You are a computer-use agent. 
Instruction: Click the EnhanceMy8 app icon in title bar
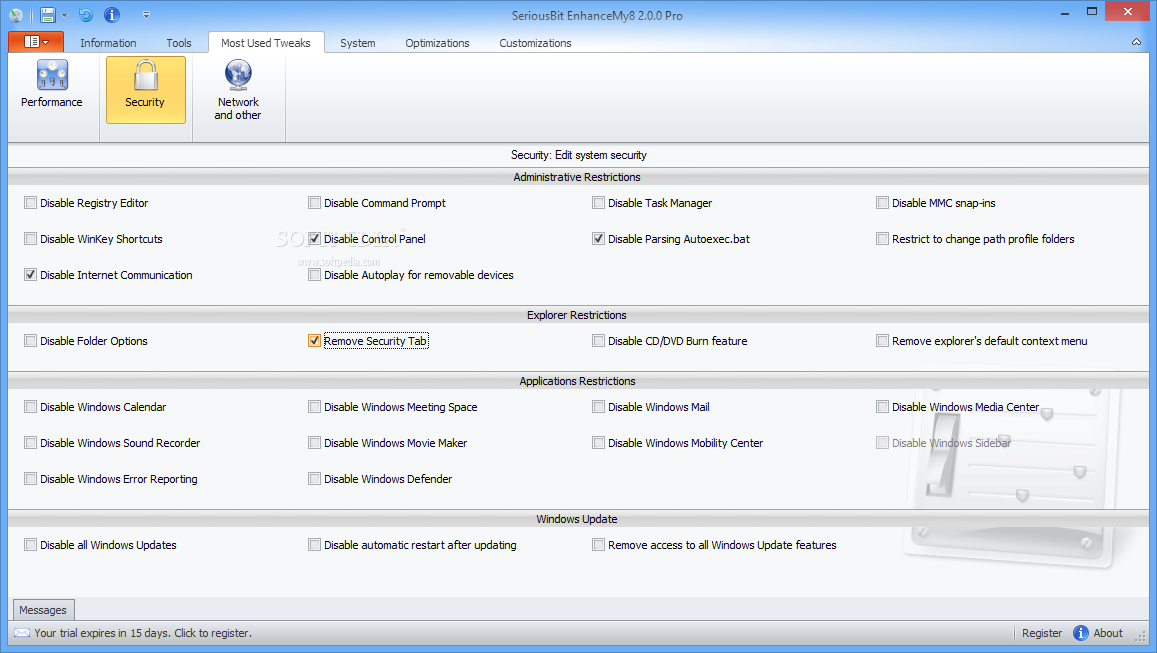tap(15, 15)
